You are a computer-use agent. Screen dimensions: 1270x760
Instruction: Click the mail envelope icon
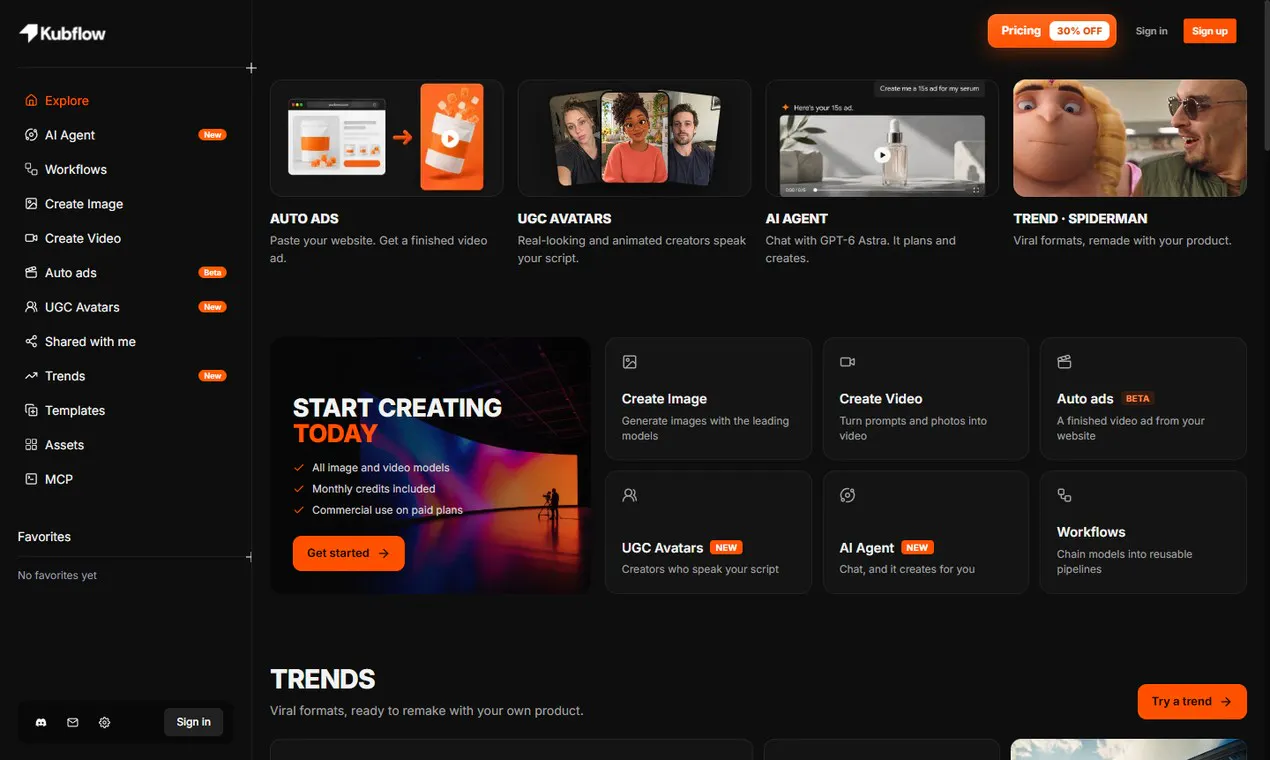[x=73, y=722]
